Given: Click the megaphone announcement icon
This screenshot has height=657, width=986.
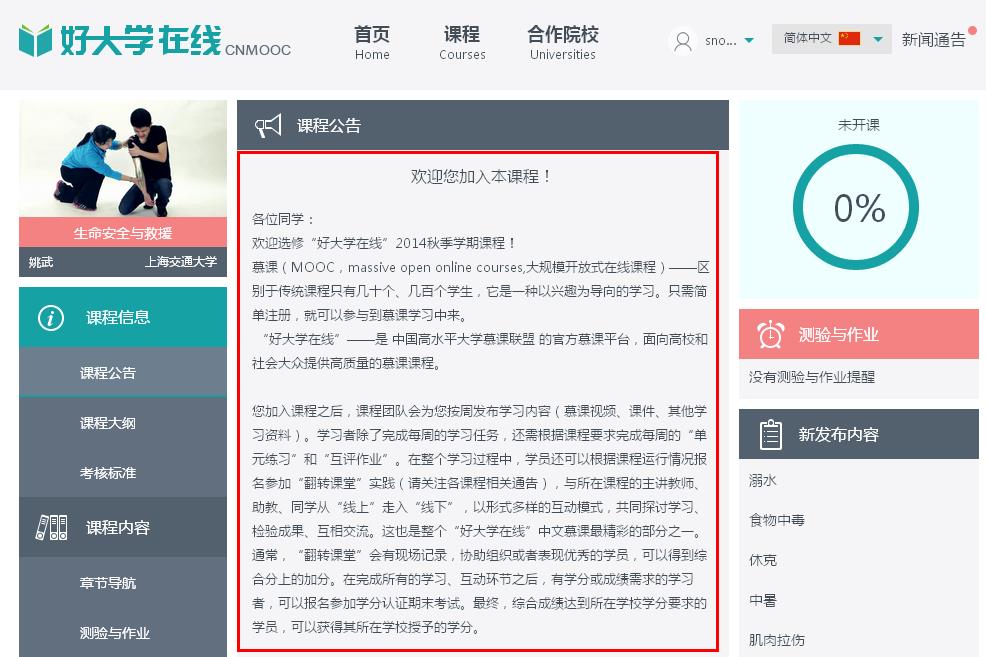Looking at the screenshot, I should coord(268,126).
